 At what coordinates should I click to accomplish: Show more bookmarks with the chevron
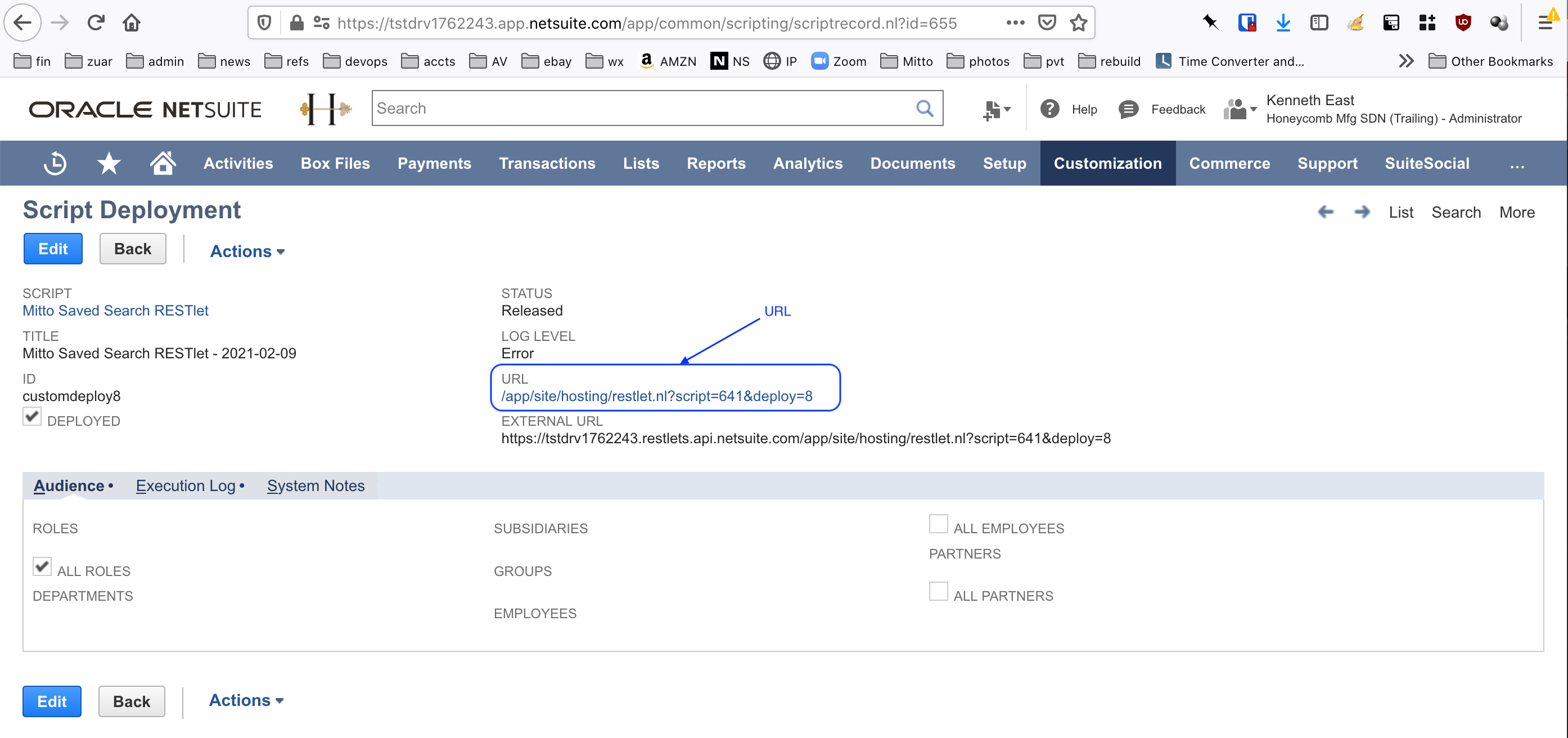1406,61
